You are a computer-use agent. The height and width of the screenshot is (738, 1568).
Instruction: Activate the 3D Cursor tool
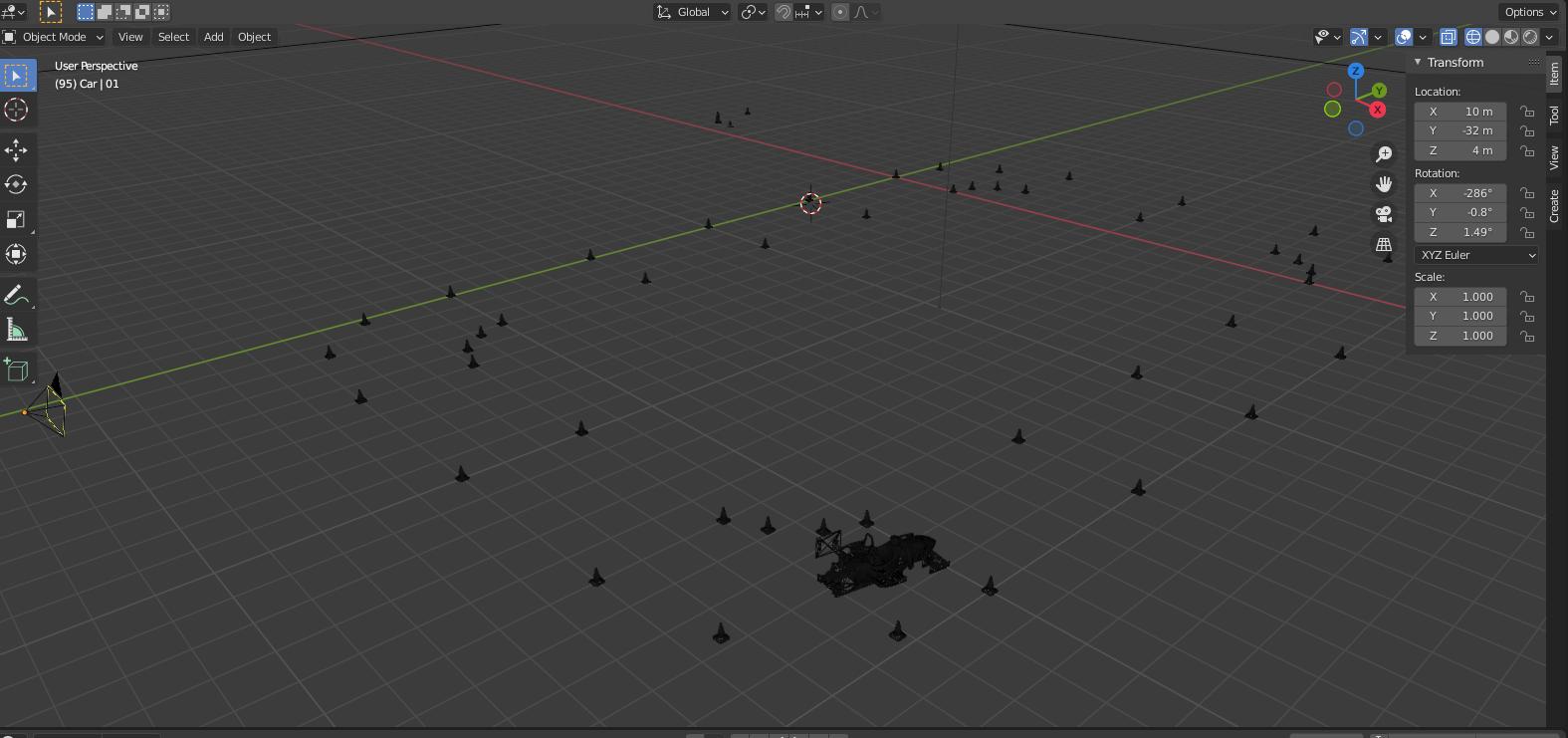[17, 110]
